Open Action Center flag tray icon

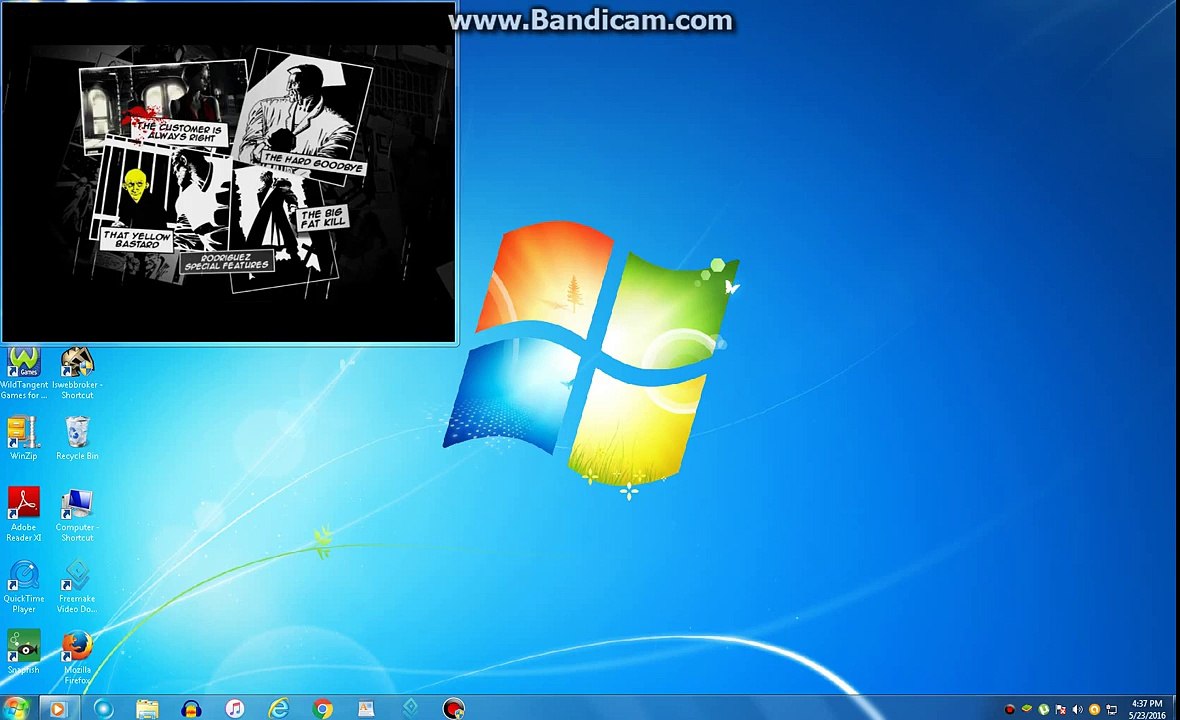1060,709
